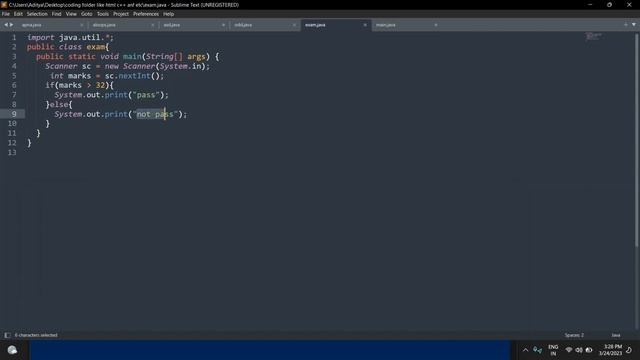Click line number 9 in the gutter

(14, 114)
